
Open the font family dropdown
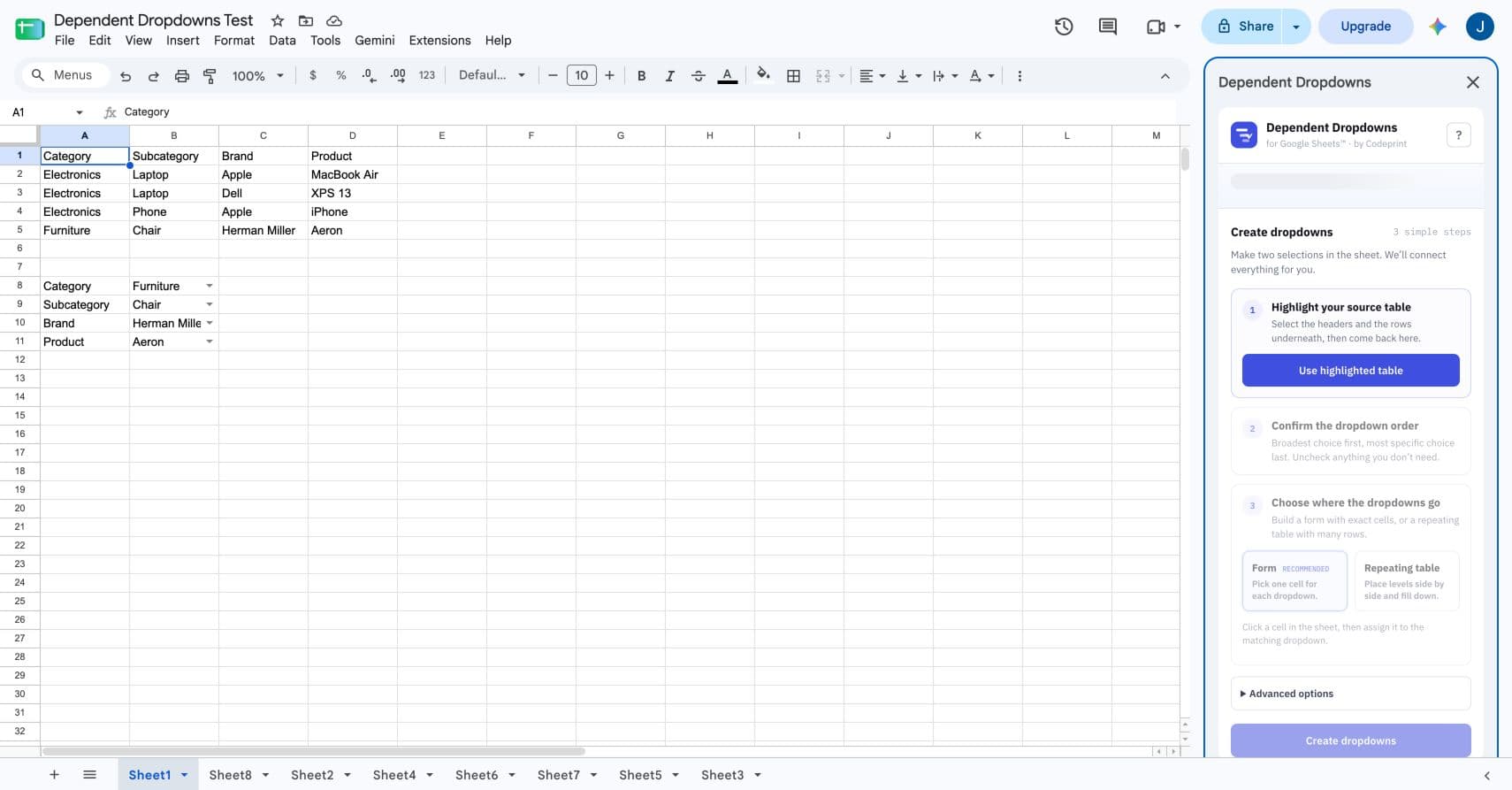(492, 75)
